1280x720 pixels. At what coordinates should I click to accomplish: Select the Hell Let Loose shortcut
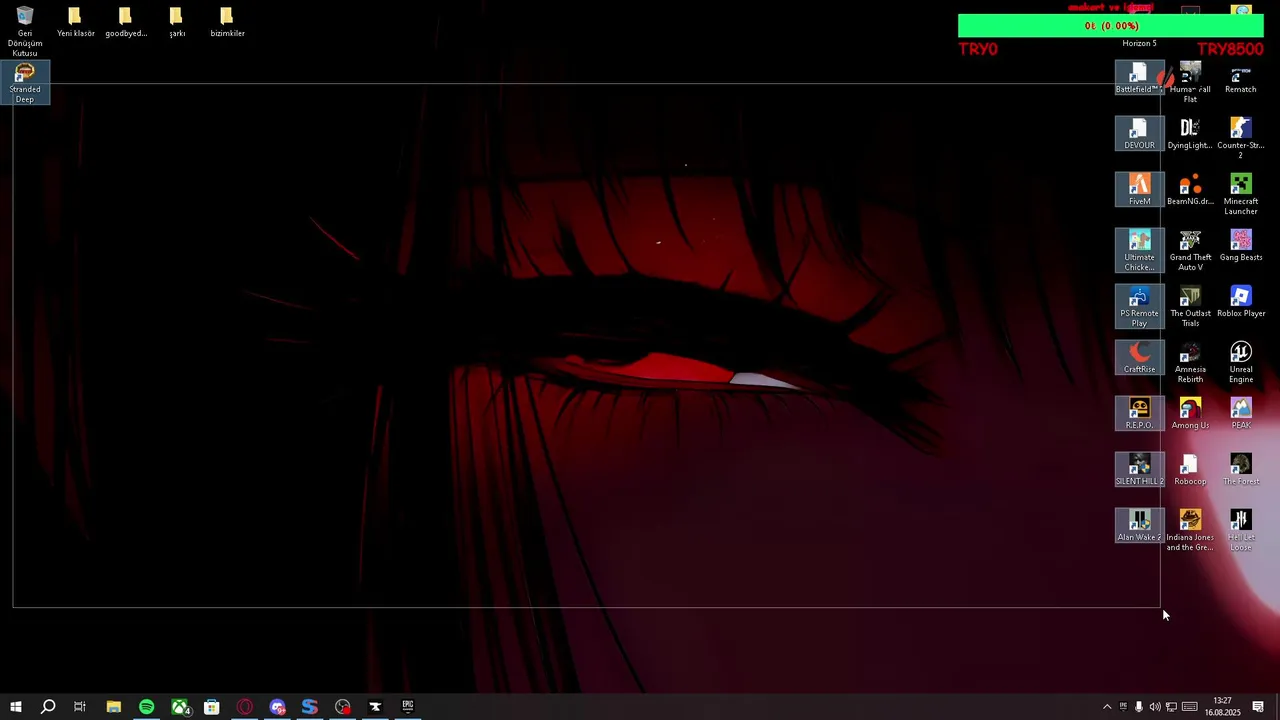1241,530
